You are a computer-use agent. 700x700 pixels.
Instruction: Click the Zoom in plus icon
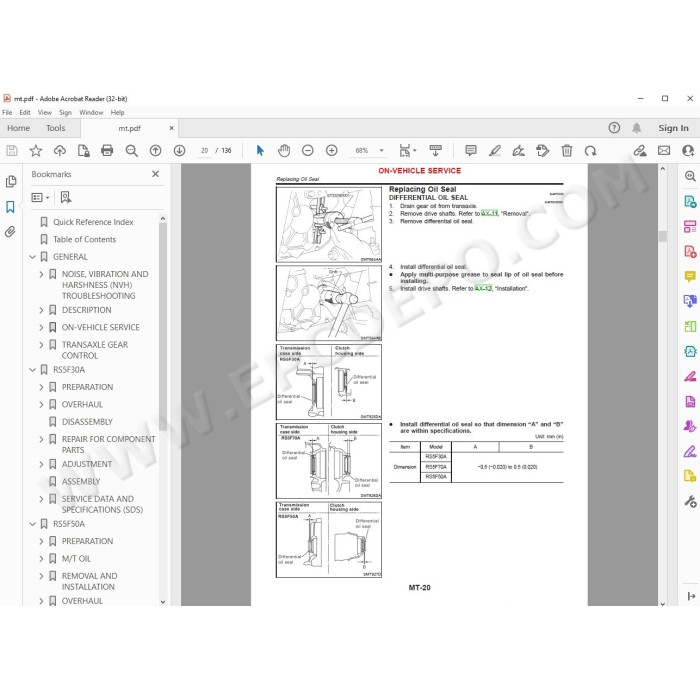(x=332, y=151)
